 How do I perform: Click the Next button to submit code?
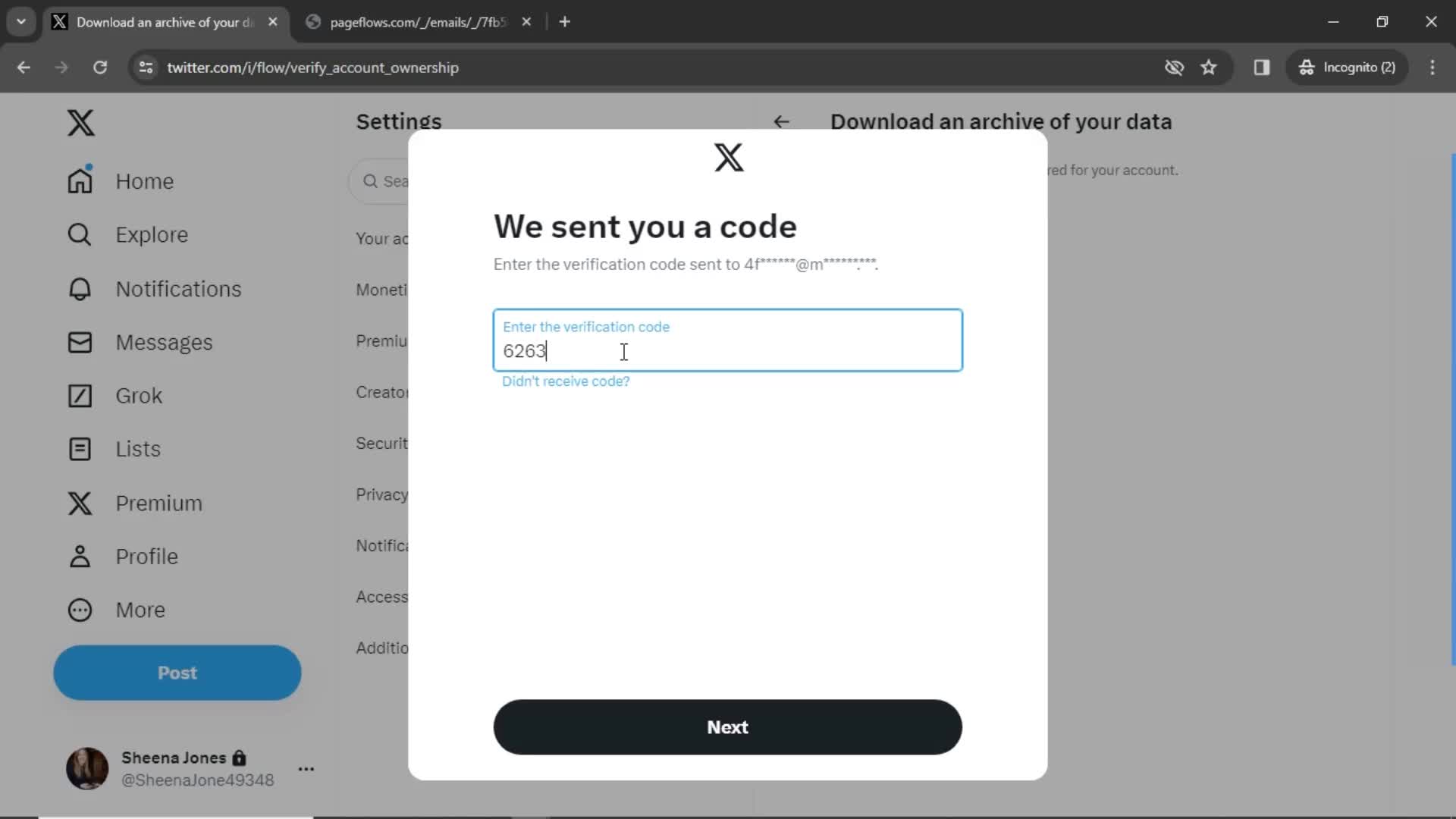click(727, 727)
